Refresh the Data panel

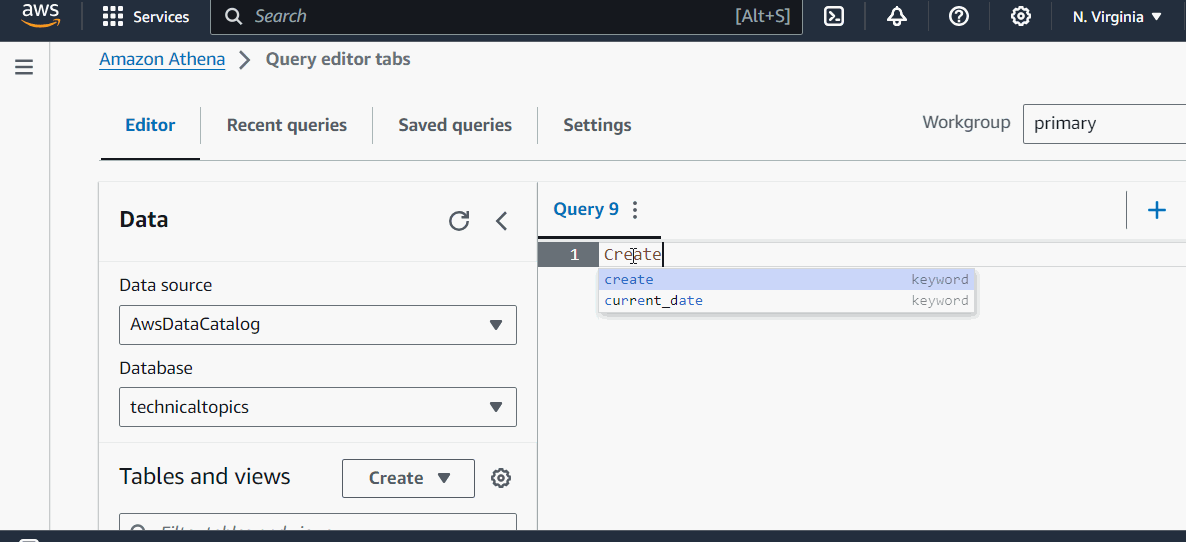pos(459,221)
